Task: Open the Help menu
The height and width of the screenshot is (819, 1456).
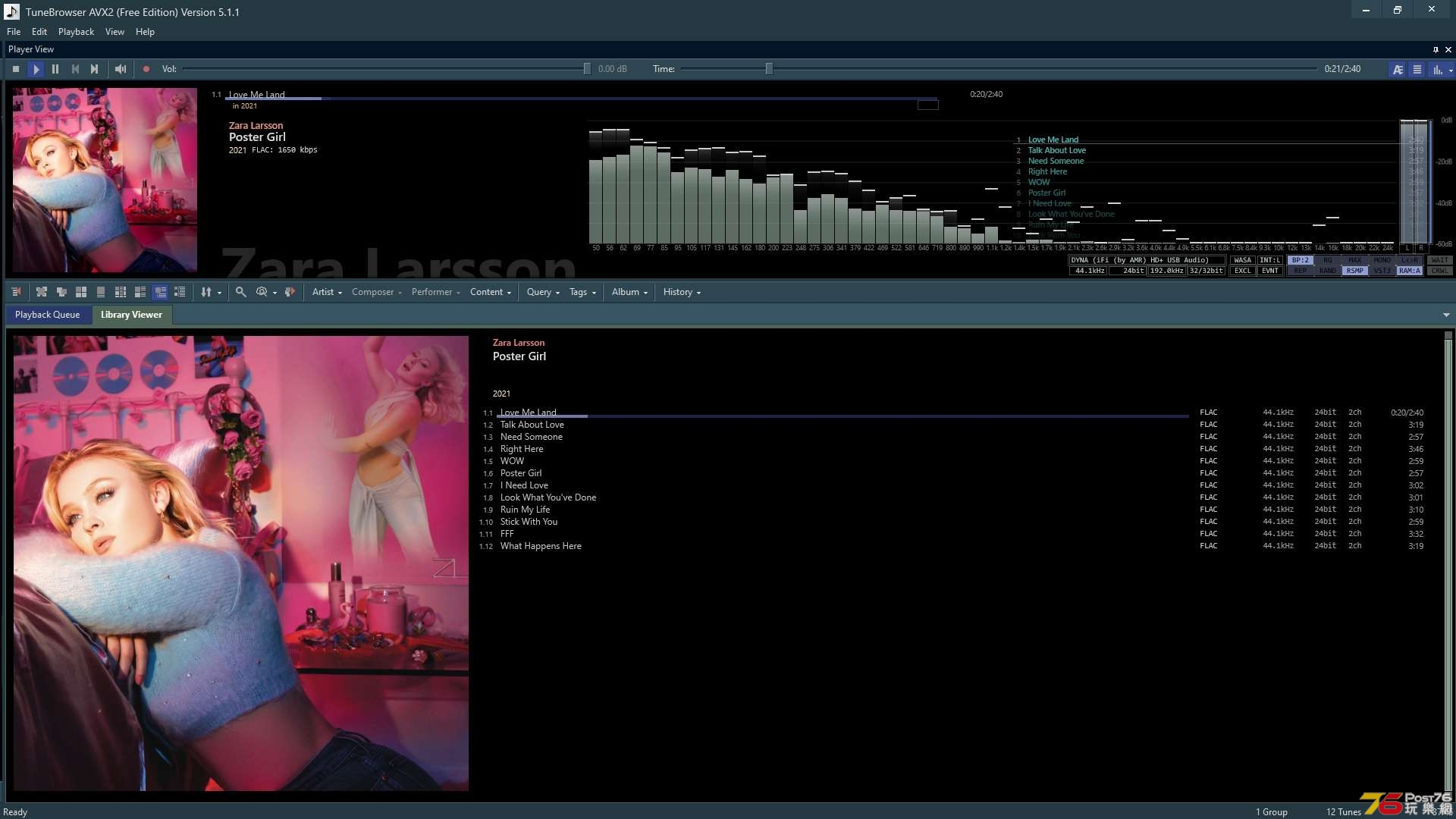Action: pos(145,32)
